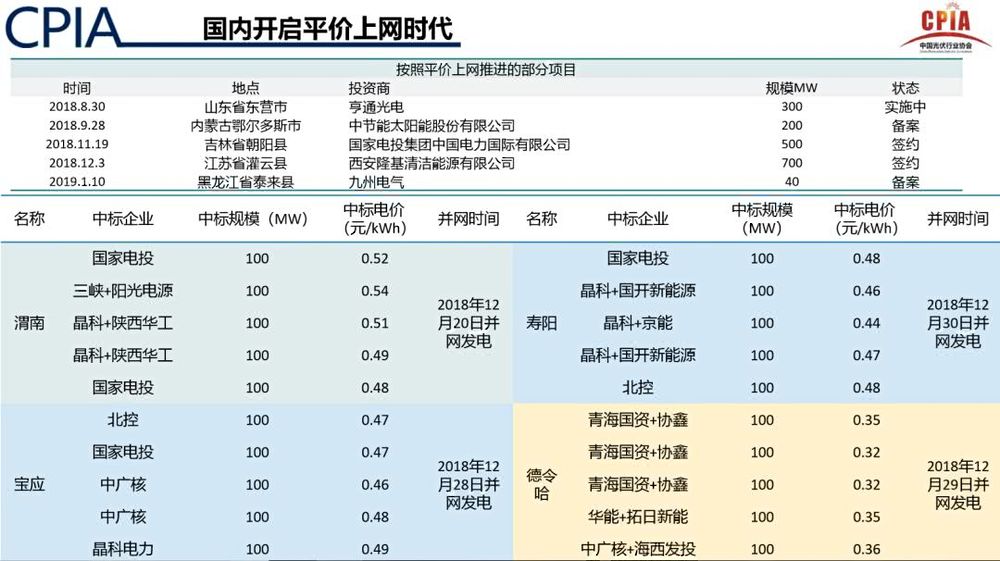The height and width of the screenshot is (561, 1000).
Task: Click the 地点 column header
Action: (246, 88)
